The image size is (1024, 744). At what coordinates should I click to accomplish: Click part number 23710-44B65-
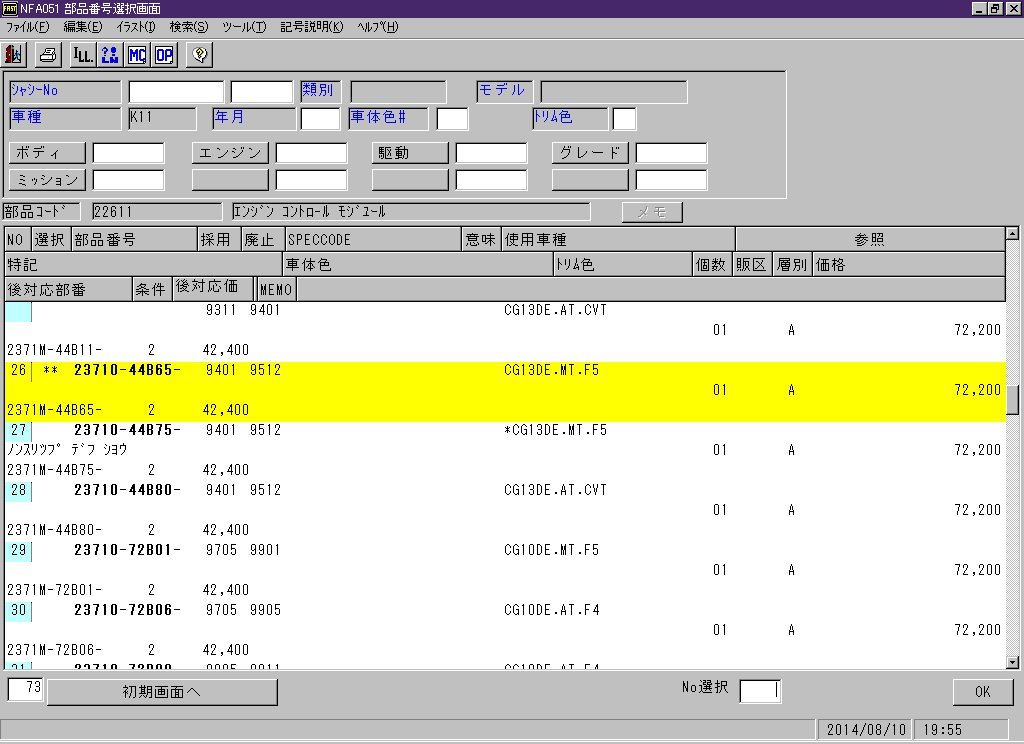point(127,370)
